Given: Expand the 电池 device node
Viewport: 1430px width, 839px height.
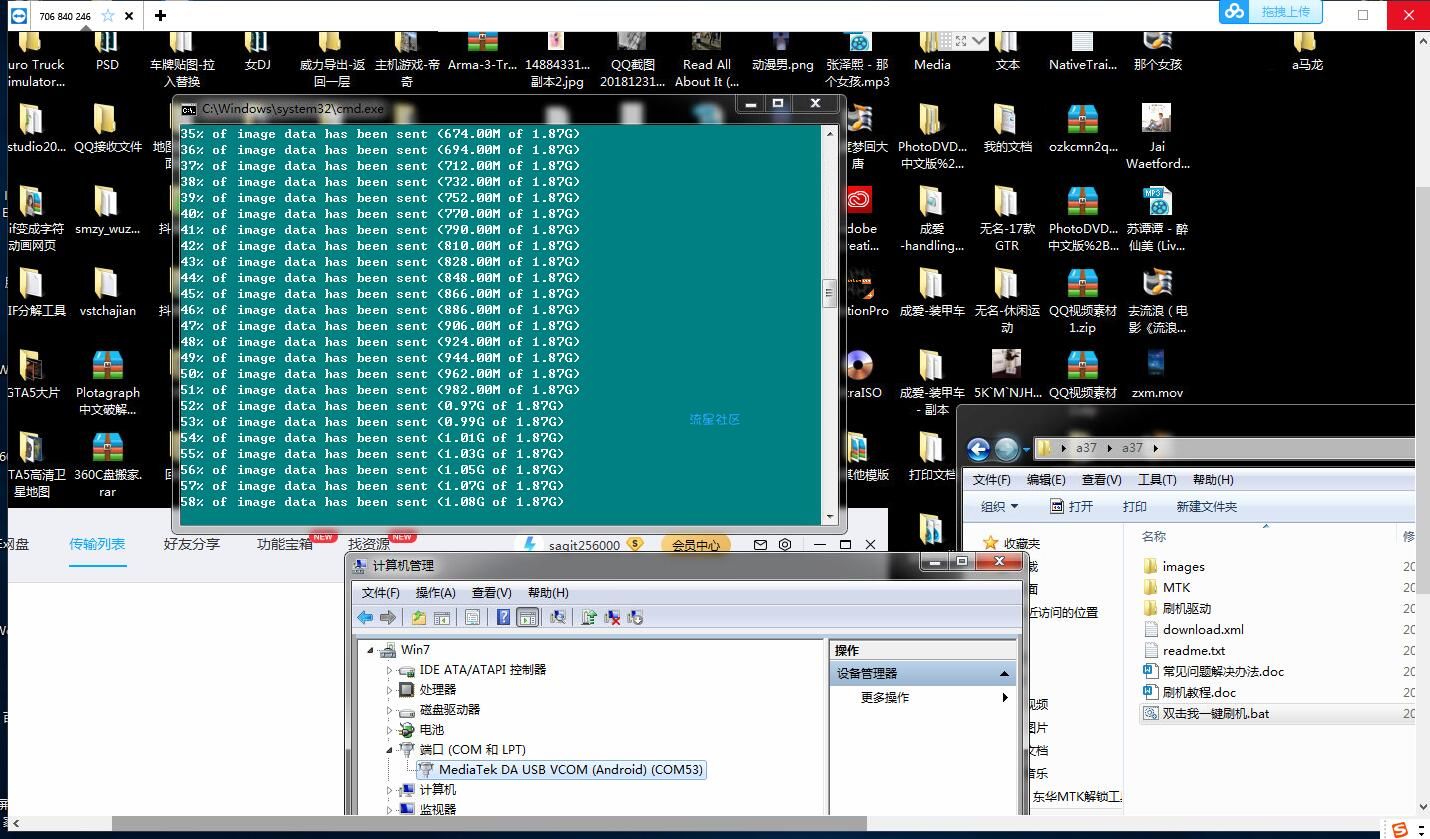Looking at the screenshot, I should (x=390, y=730).
